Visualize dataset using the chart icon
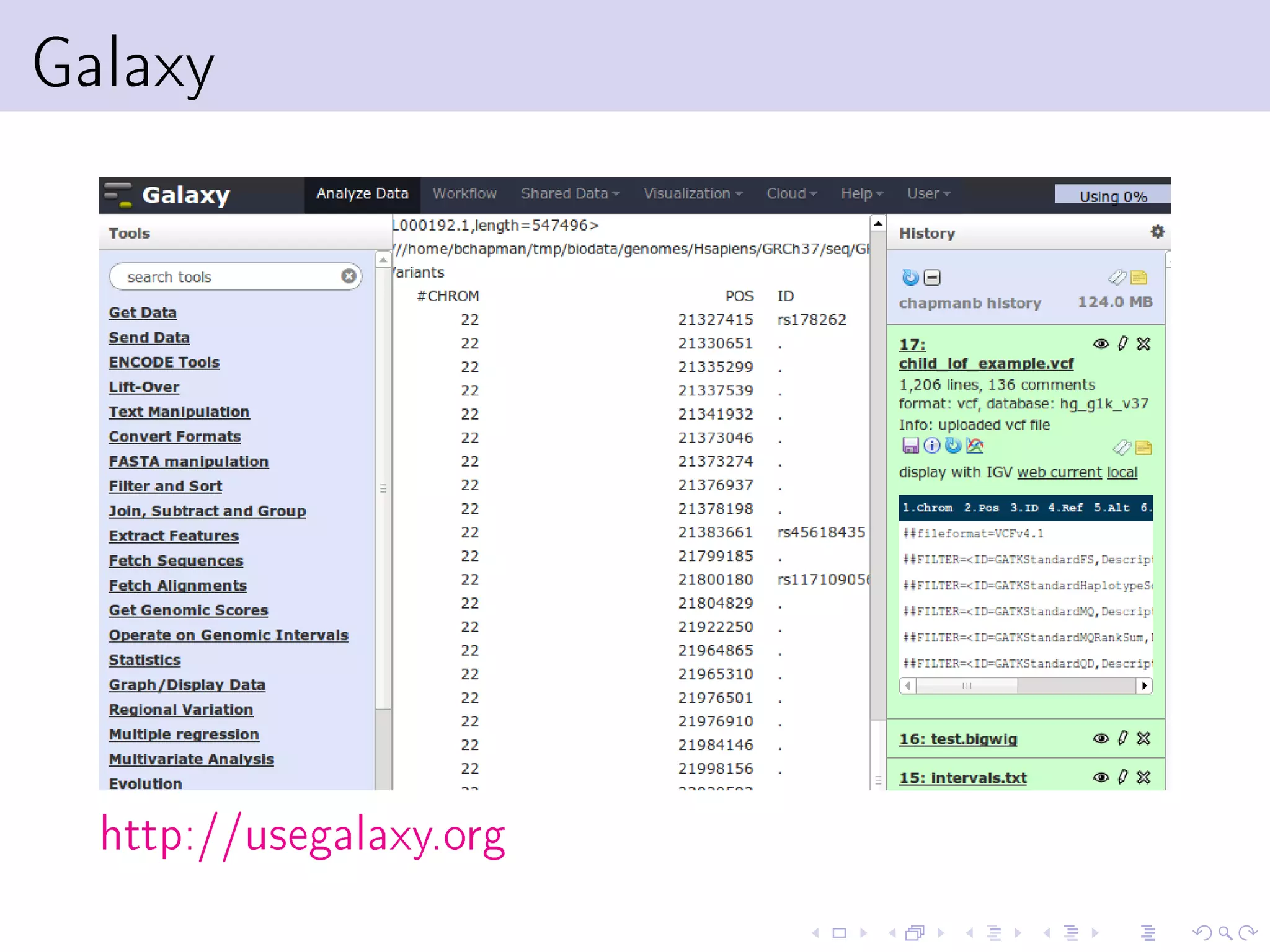This screenshot has width=1270, height=952. 975,446
